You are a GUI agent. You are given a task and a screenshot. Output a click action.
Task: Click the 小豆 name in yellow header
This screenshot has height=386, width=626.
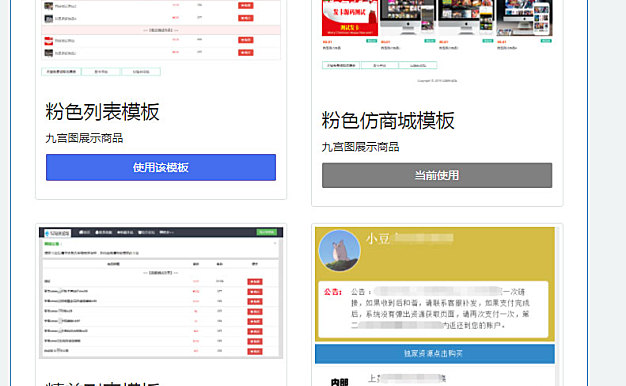[378, 239]
